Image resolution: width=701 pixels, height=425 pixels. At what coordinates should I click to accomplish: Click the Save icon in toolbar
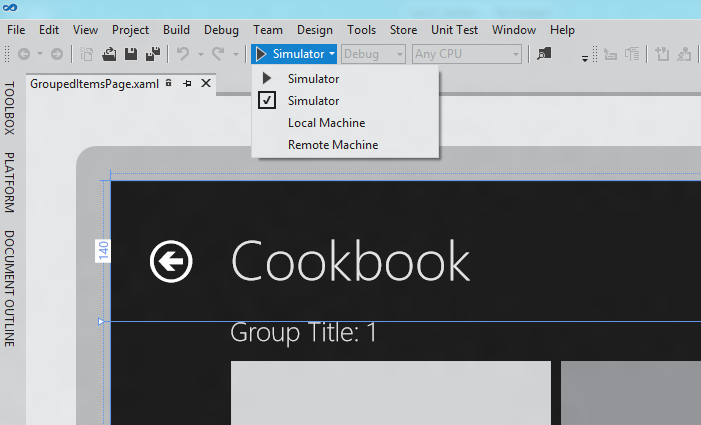coord(131,54)
